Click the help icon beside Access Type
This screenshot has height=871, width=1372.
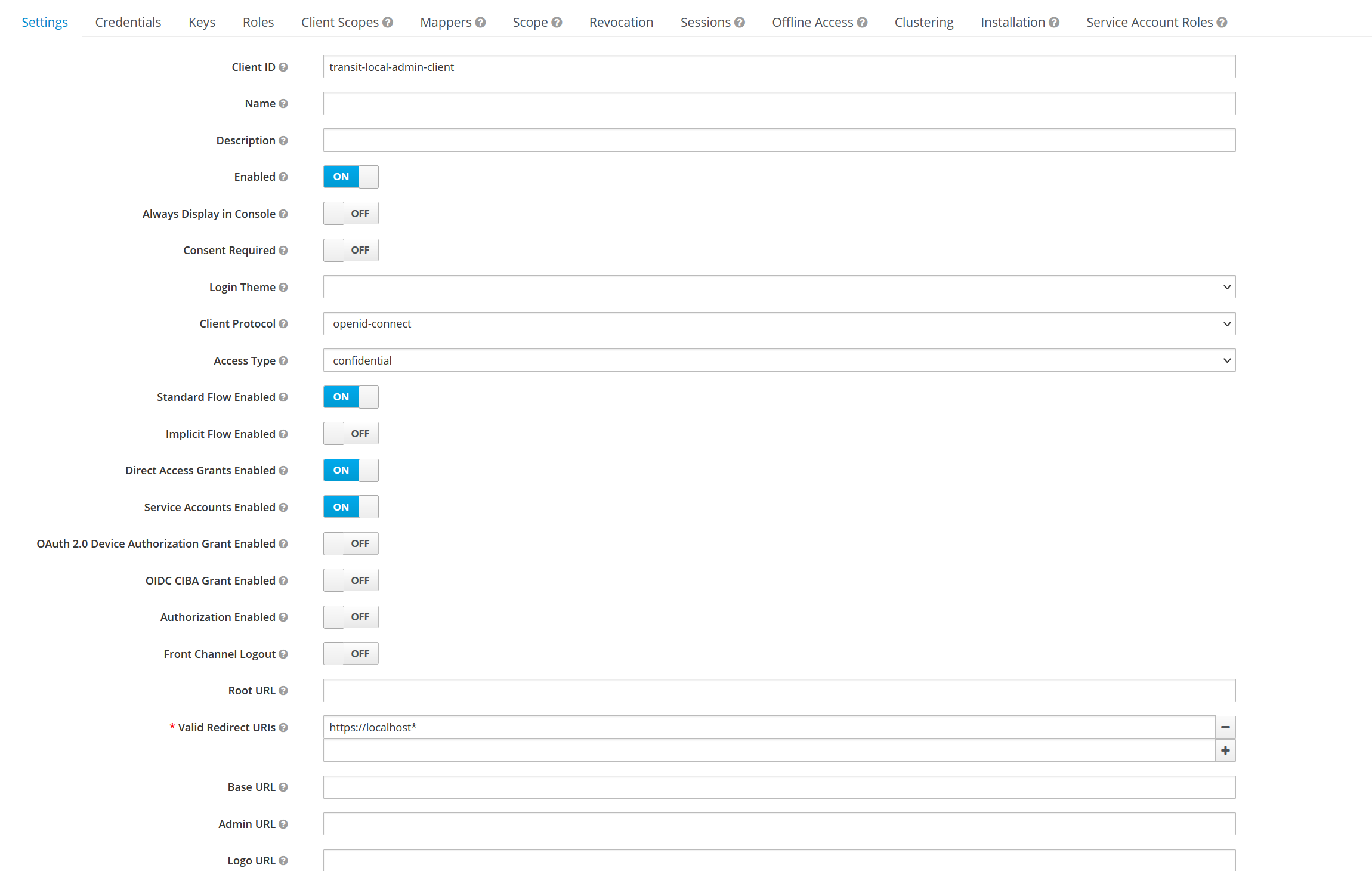coord(284,360)
